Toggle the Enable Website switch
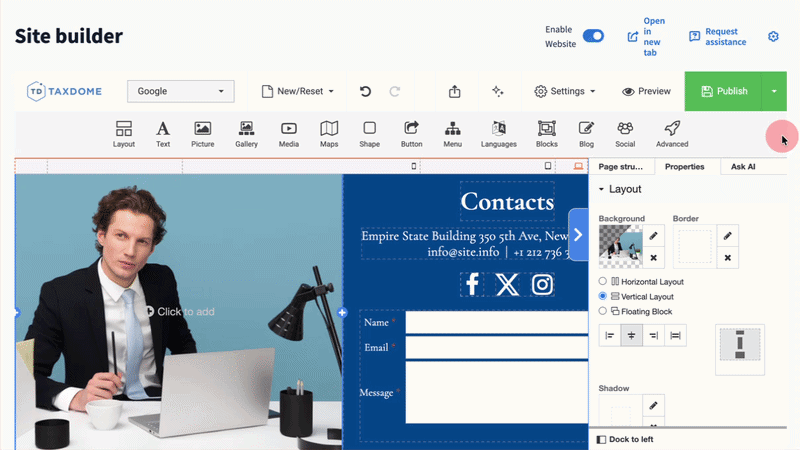Viewport: 800px width, 450px height. [593, 36]
